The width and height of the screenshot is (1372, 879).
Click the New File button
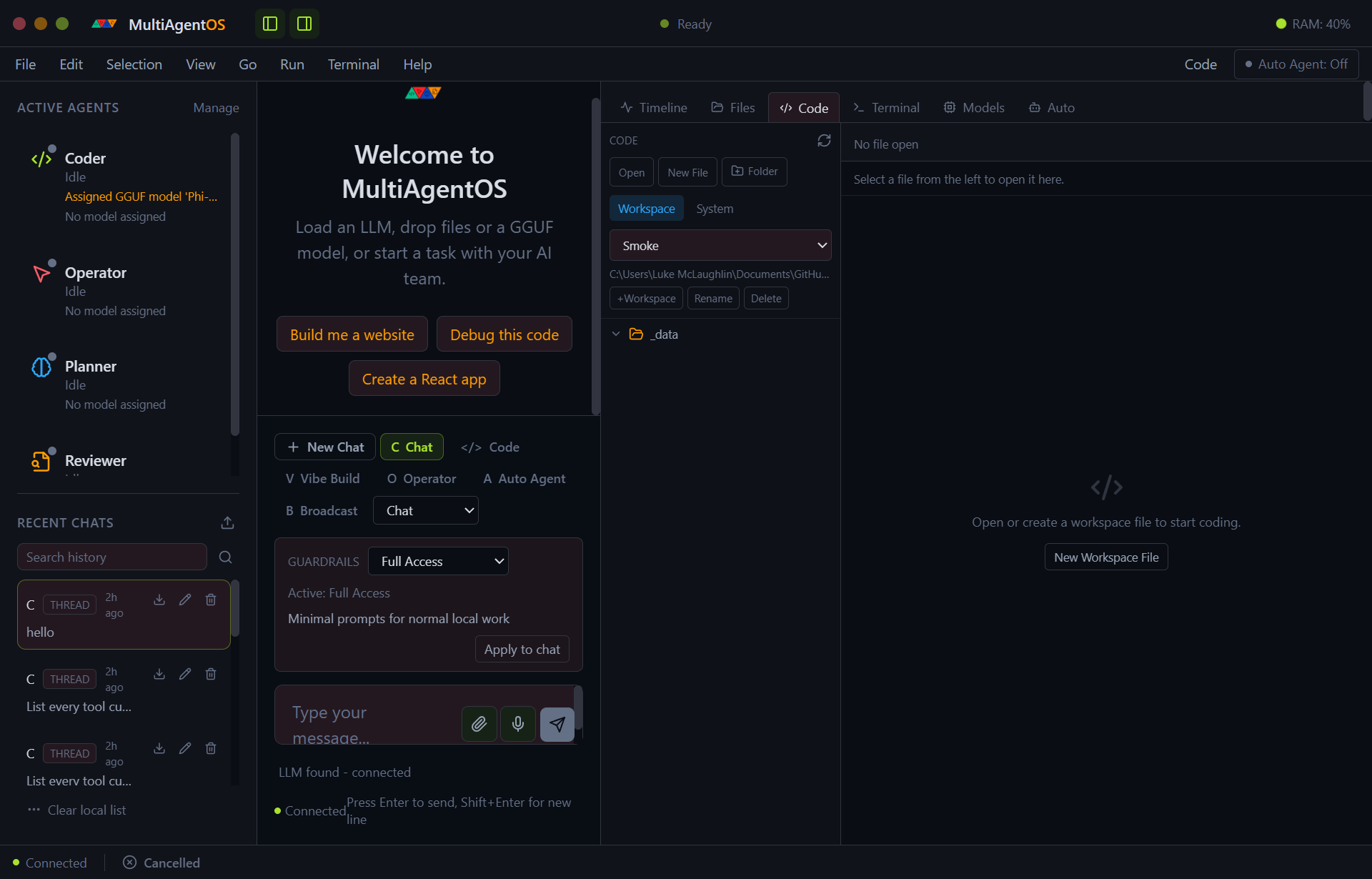coord(687,172)
